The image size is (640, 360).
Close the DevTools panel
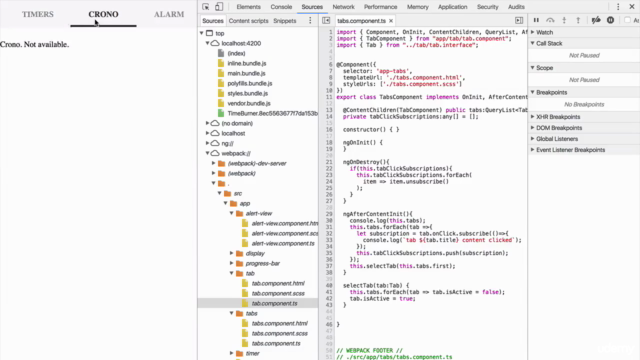632,7
